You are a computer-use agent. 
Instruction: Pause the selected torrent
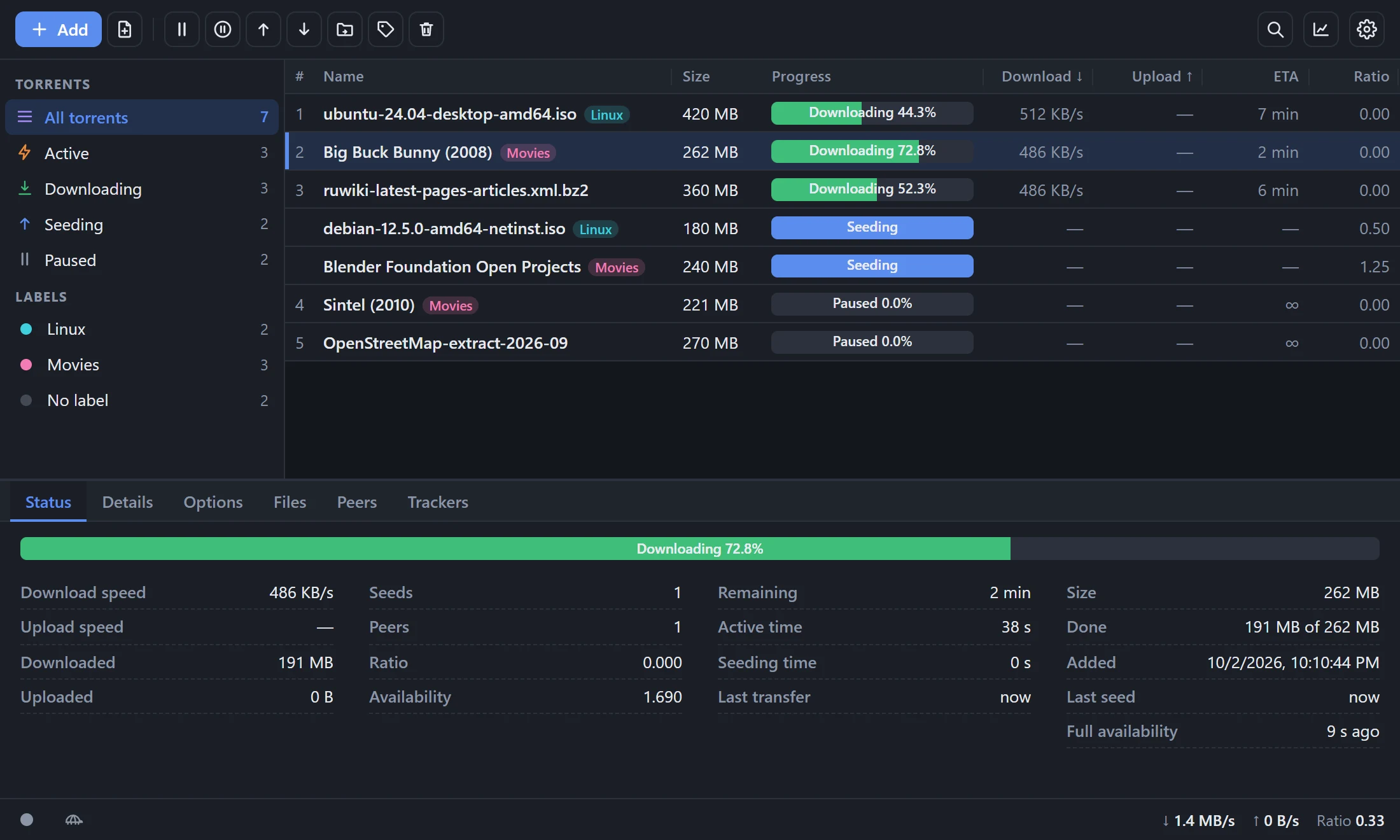click(x=182, y=29)
